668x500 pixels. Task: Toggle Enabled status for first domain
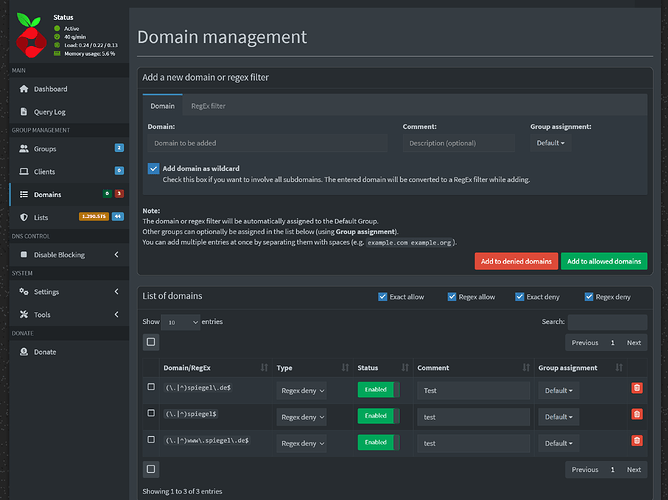click(x=378, y=390)
